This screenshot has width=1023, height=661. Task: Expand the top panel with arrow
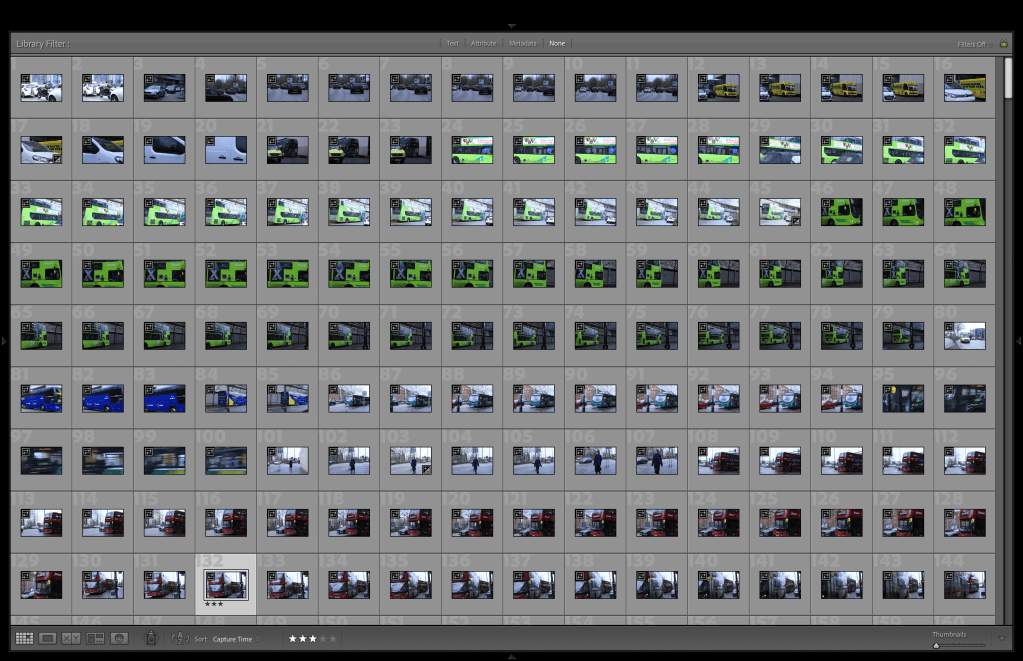click(512, 25)
